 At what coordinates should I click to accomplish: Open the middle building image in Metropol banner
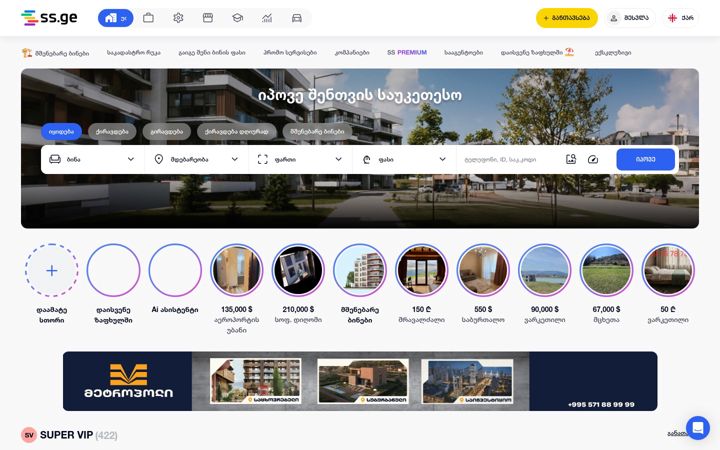(x=363, y=381)
